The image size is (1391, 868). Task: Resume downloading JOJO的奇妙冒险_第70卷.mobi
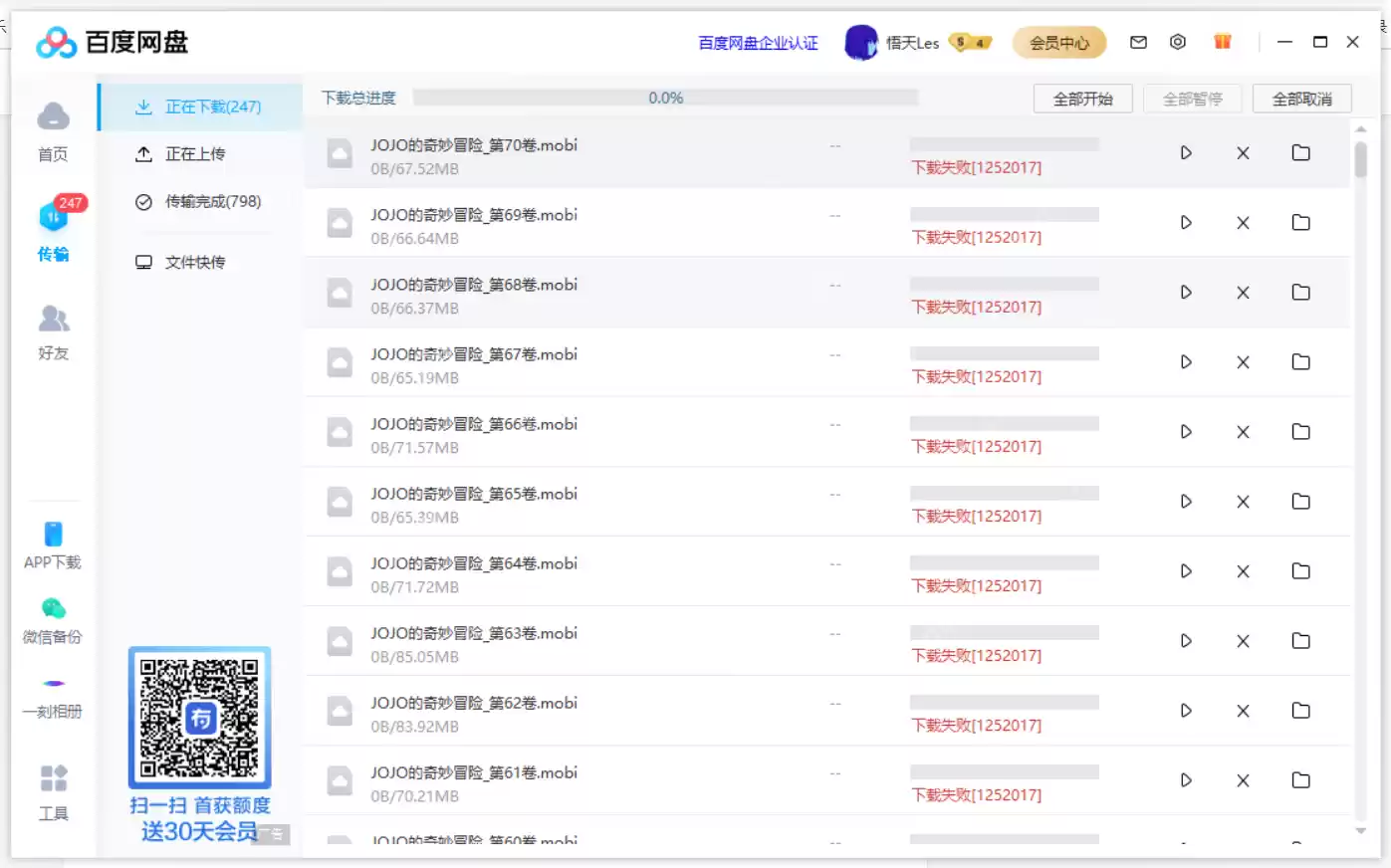(x=1185, y=152)
